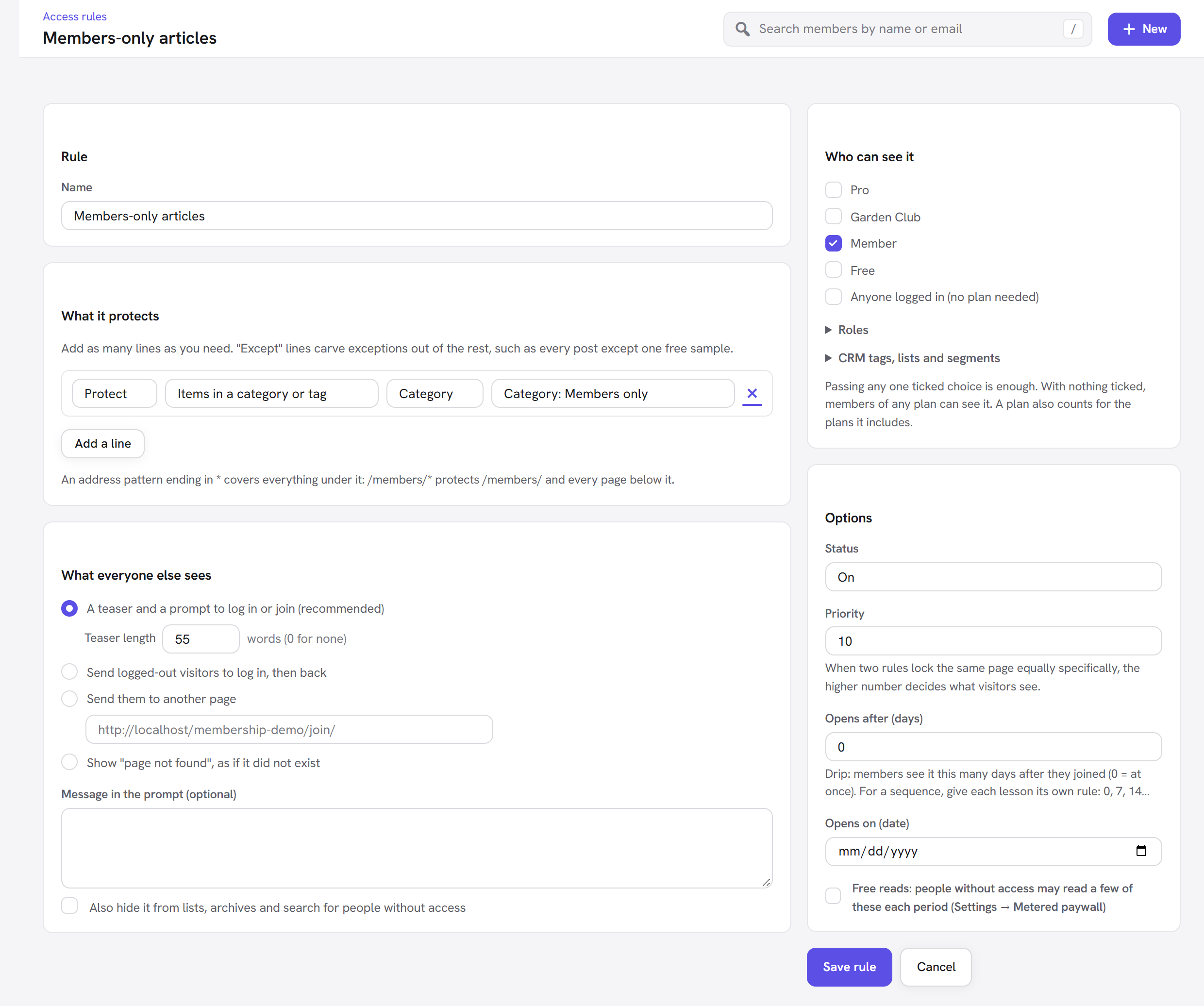Click the redirect URL field
This screenshot has height=1006, width=1204.
pyautogui.click(x=289, y=730)
